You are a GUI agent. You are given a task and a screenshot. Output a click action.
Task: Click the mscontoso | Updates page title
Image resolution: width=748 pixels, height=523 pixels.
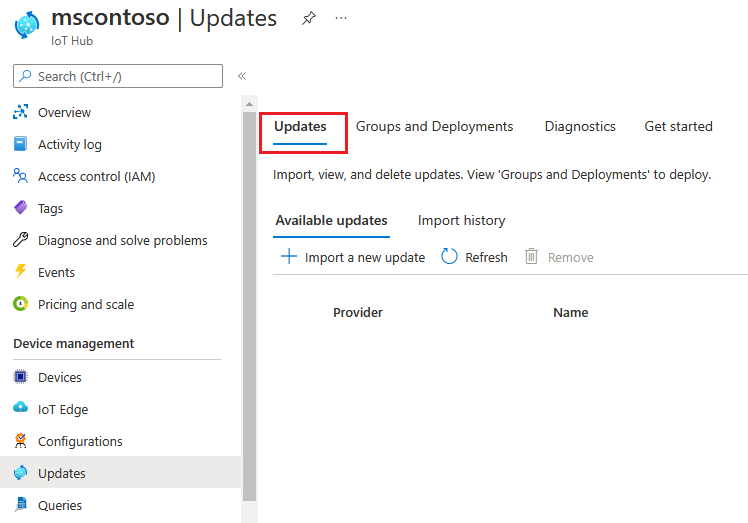pyautogui.click(x=164, y=18)
